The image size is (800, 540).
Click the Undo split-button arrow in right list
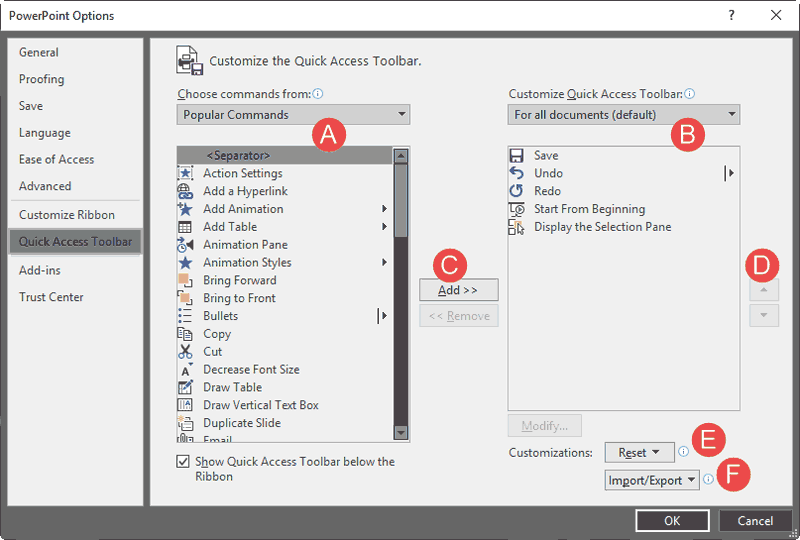[x=729, y=173]
